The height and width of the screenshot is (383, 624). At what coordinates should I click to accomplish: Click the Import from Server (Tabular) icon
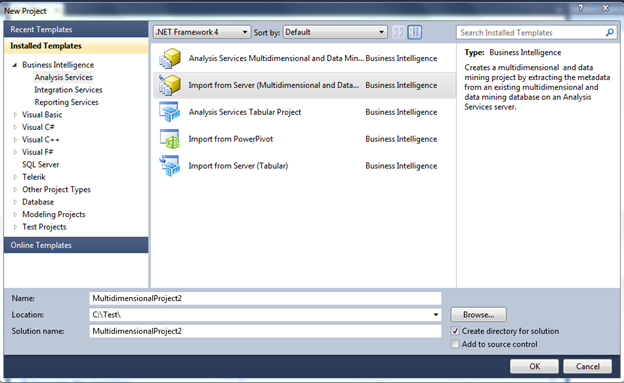click(170, 166)
